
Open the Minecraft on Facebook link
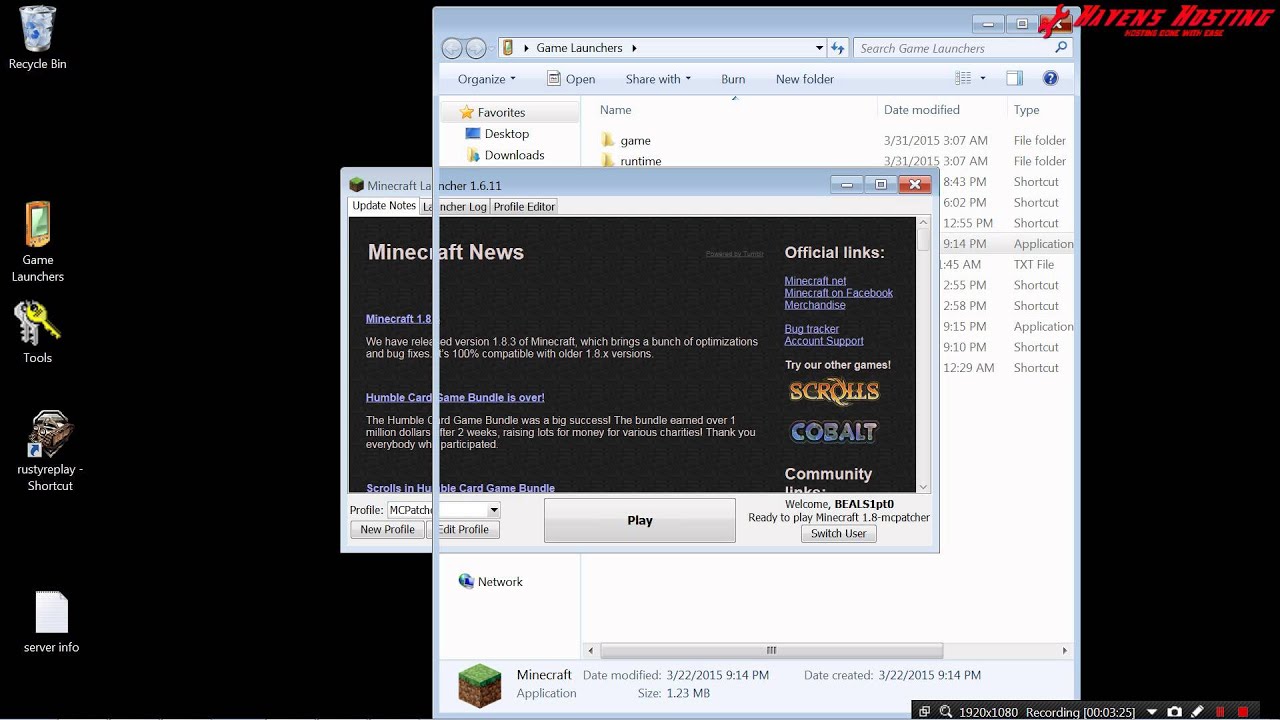838,293
